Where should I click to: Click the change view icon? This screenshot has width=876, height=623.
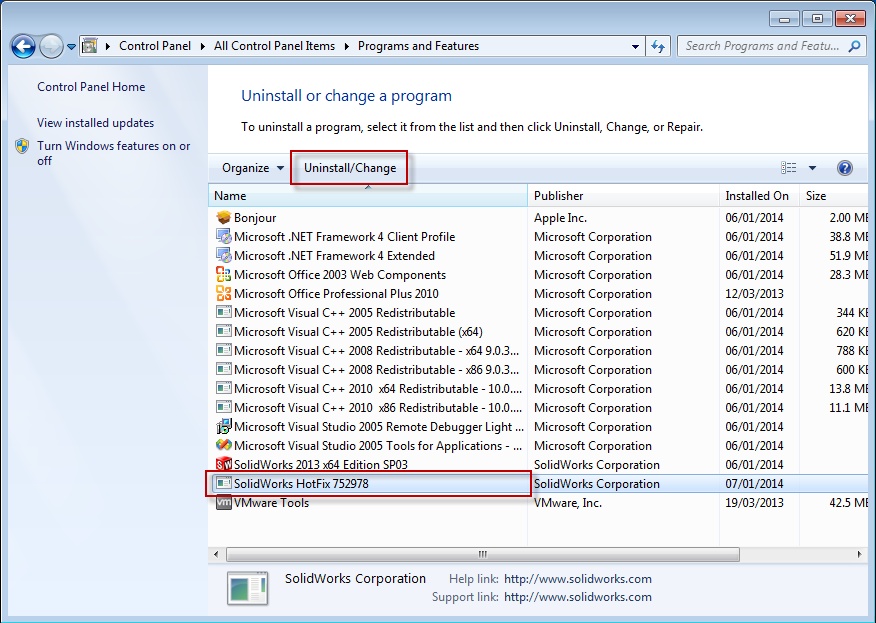click(x=788, y=168)
